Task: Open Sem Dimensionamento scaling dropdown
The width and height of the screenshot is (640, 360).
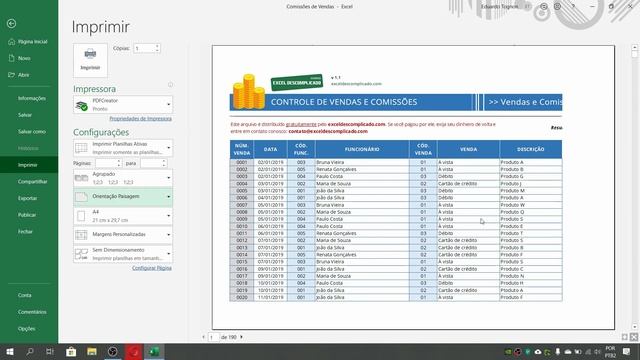Action: [123, 254]
